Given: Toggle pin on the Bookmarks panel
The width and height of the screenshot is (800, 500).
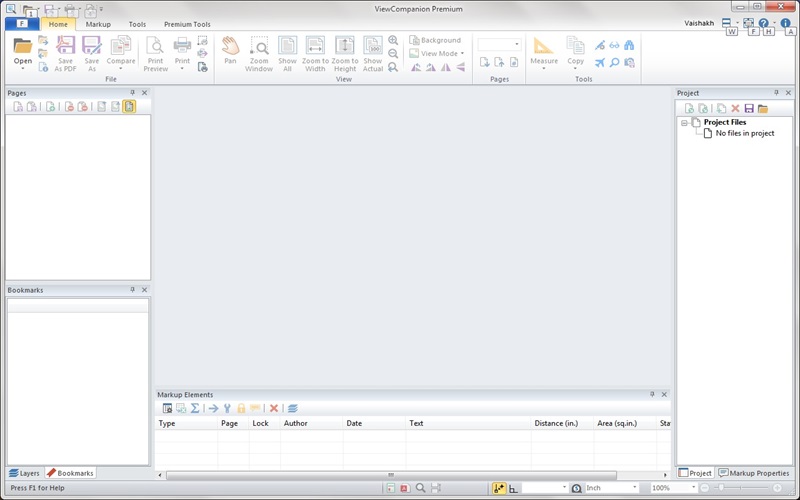Looking at the screenshot, I should click(132, 290).
